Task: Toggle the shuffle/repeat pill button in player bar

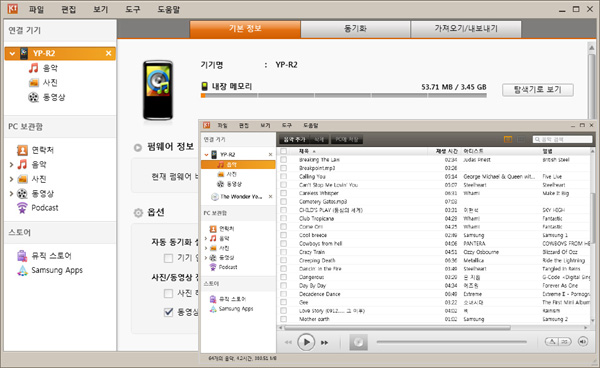Action: [558, 342]
